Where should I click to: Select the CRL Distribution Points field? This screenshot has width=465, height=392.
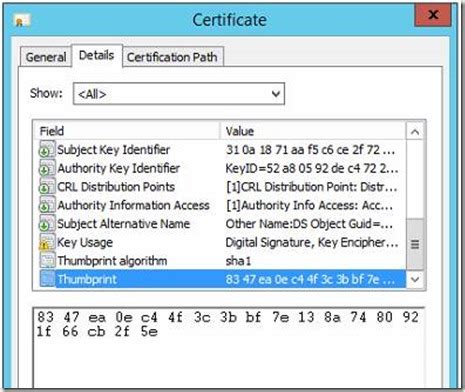[x=116, y=187]
